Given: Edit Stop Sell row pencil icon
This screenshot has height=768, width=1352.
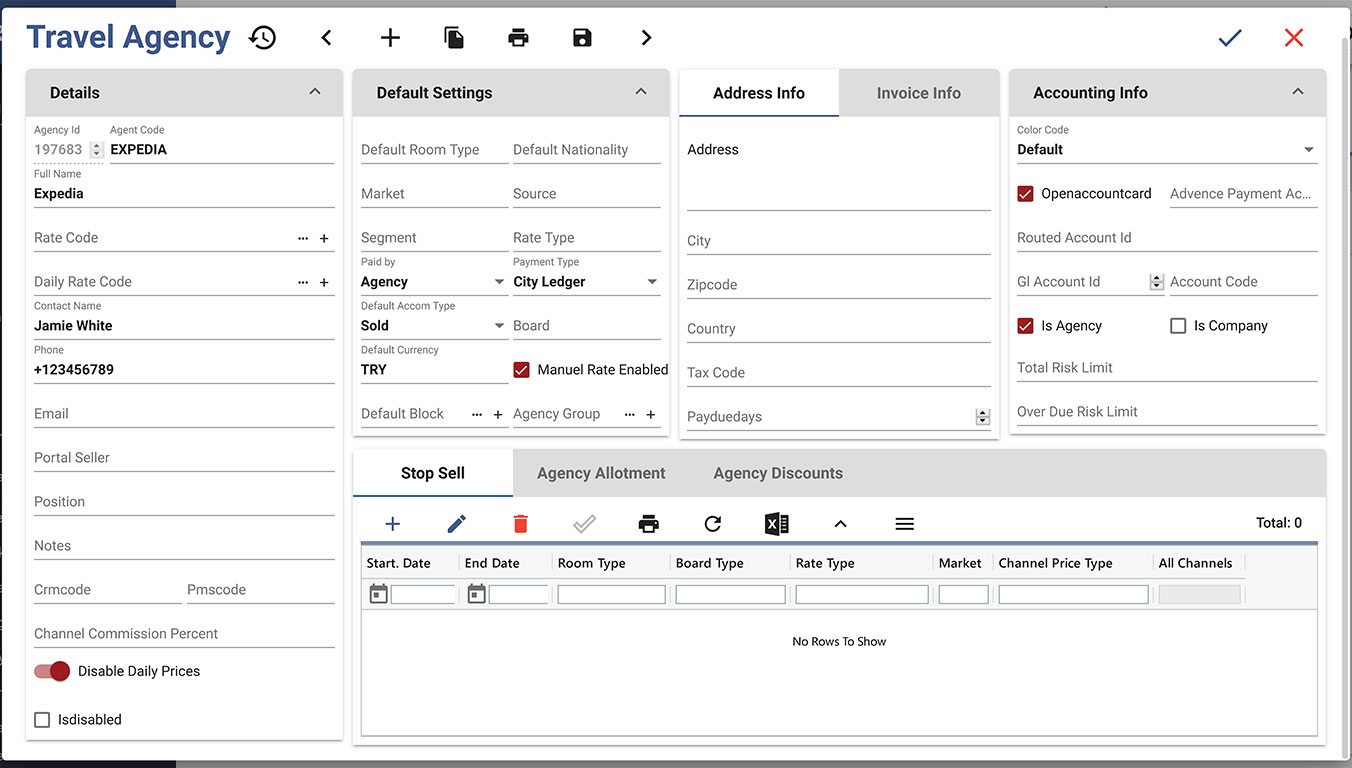Looking at the screenshot, I should 457,524.
